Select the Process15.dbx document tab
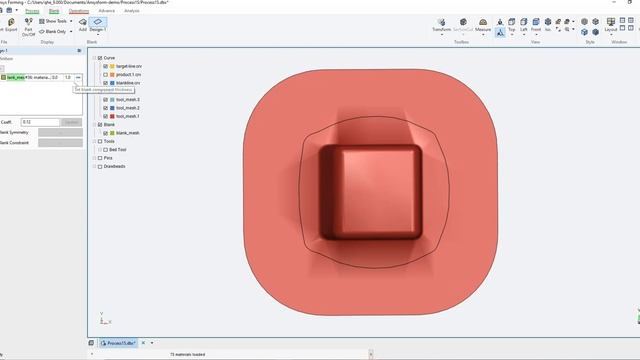The width and height of the screenshot is (640, 360). point(118,343)
